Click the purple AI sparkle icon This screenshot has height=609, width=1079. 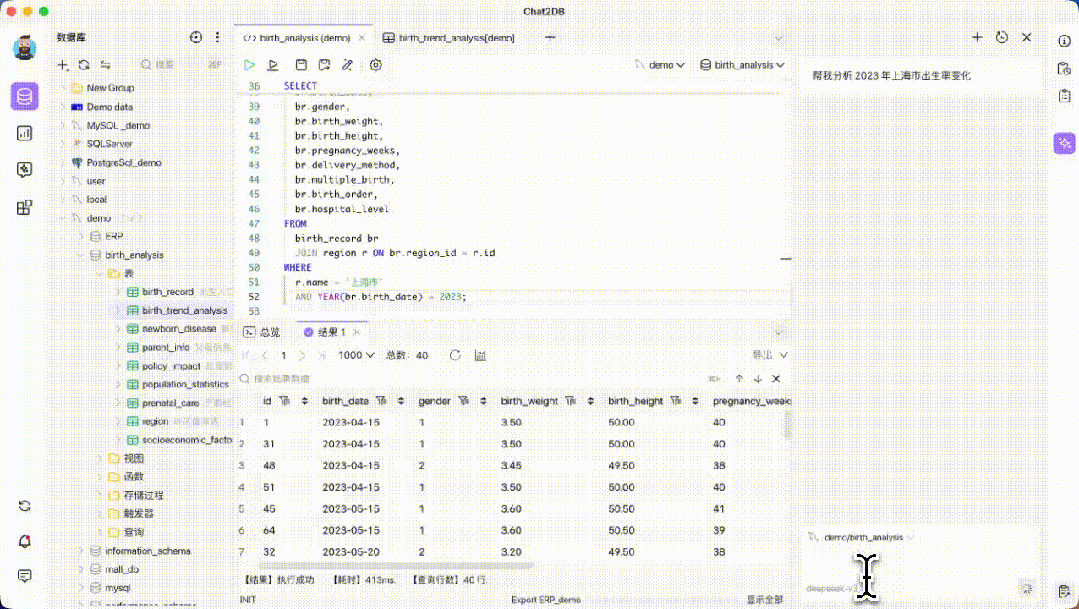pyautogui.click(x=1065, y=143)
